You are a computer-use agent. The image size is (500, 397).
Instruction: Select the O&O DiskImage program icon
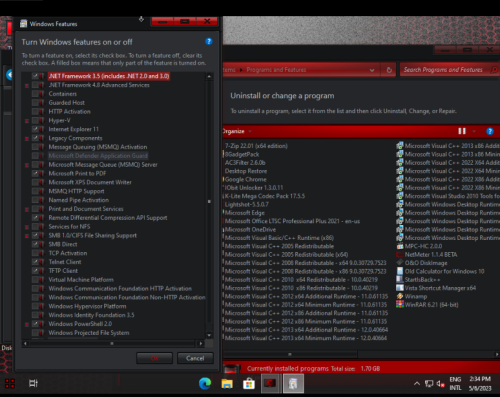[400, 263]
